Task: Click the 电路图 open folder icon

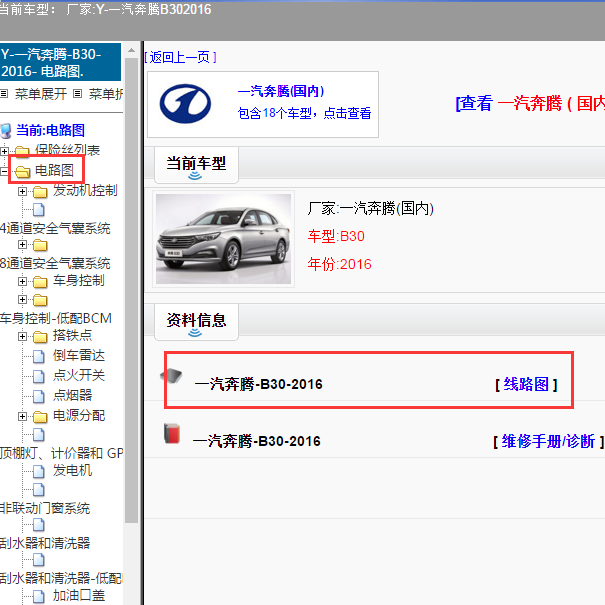Action: 23,172
